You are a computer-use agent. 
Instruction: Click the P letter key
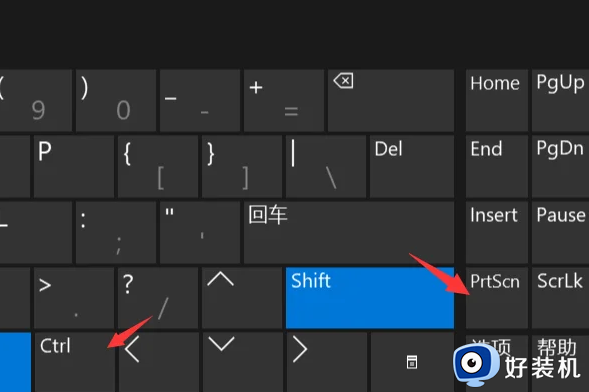(x=74, y=166)
